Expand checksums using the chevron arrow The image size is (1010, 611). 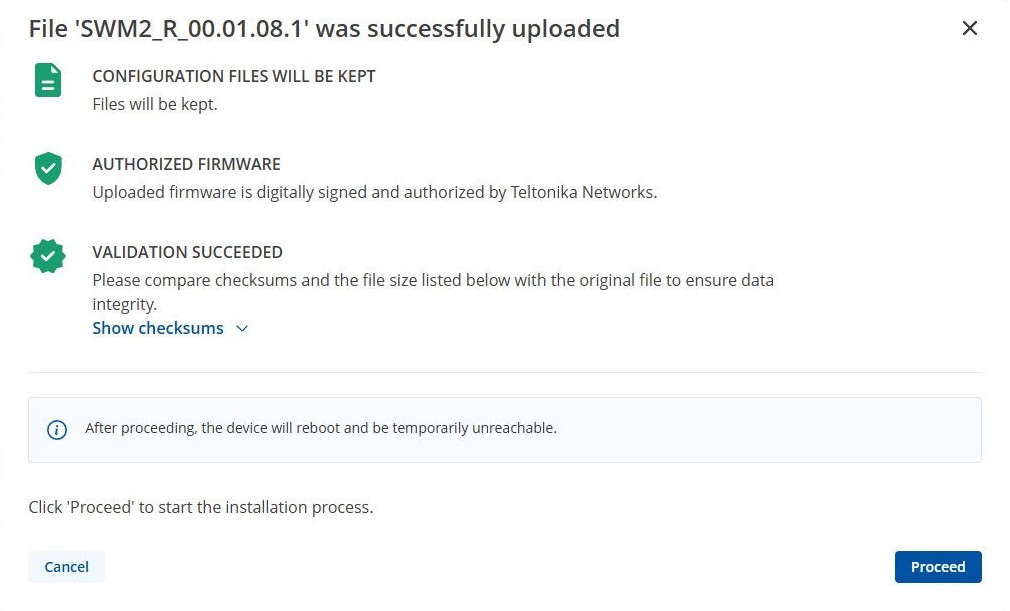[241, 329]
